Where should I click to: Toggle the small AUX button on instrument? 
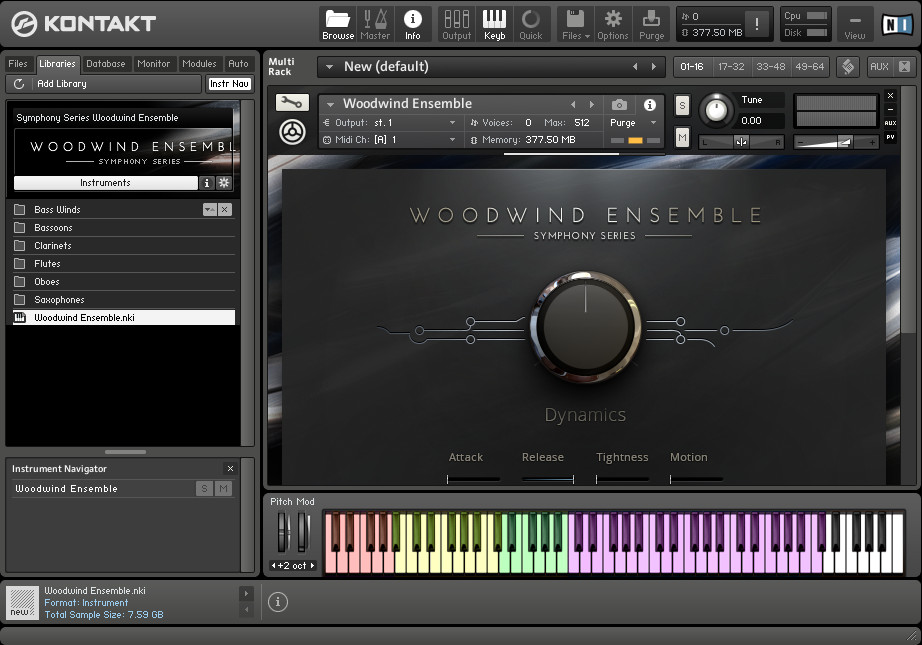tap(890, 123)
